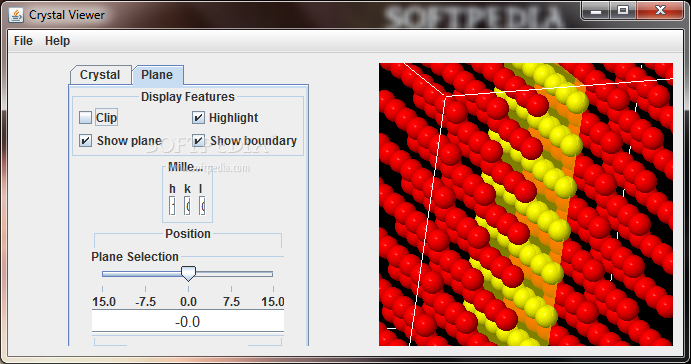Open the Help menu
This screenshot has width=691, height=364.
(x=57, y=41)
